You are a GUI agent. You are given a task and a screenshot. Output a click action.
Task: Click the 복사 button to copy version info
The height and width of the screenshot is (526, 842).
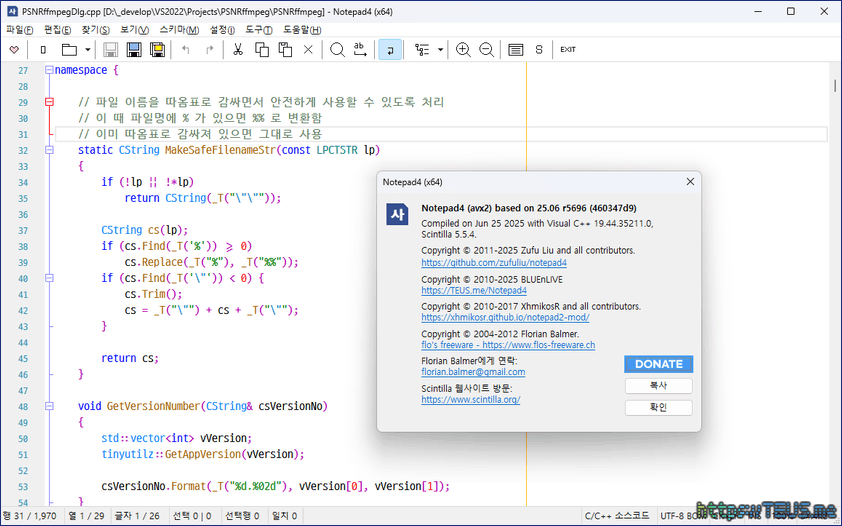tap(658, 386)
